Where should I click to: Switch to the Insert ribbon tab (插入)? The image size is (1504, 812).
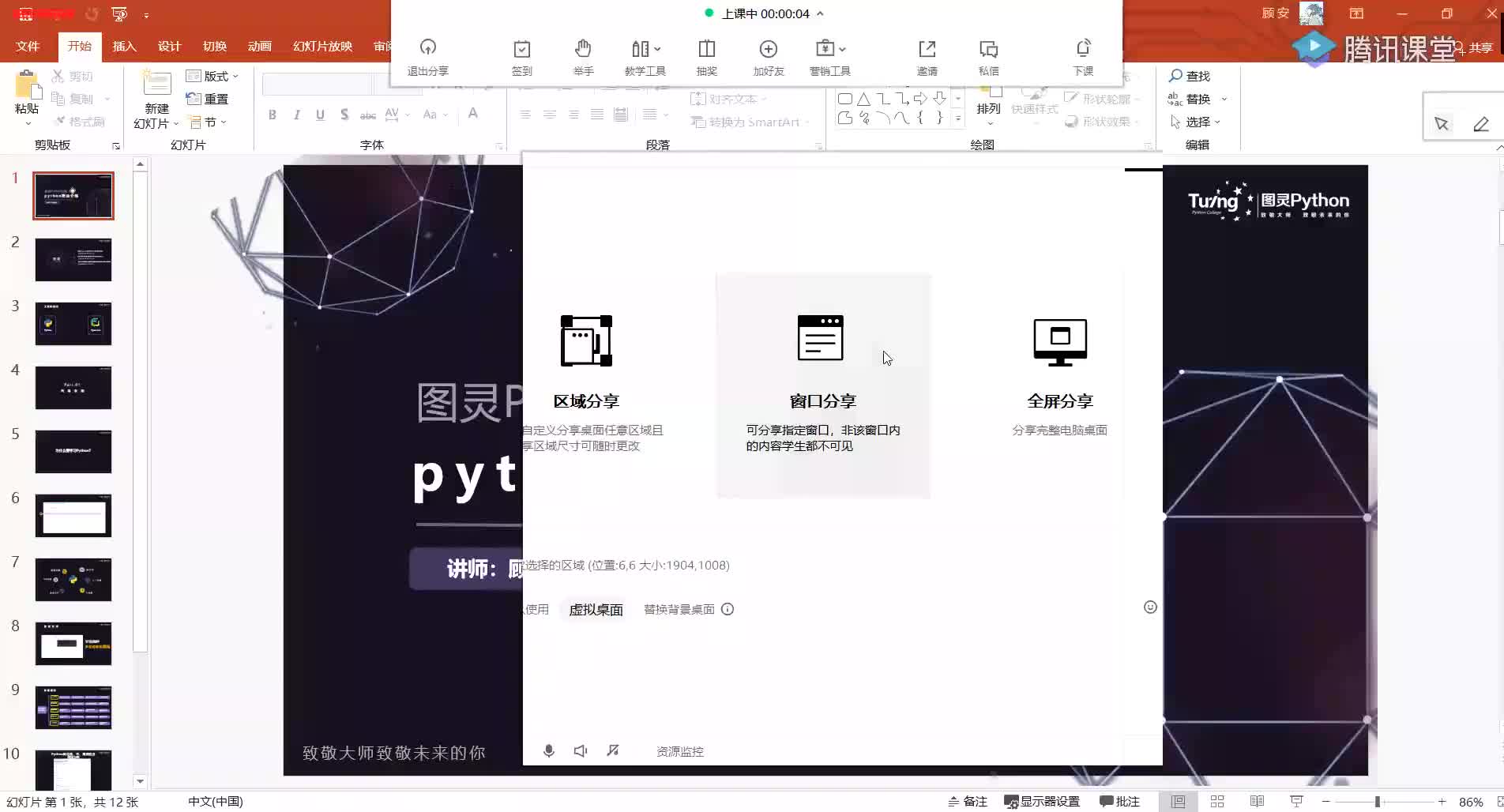click(124, 47)
